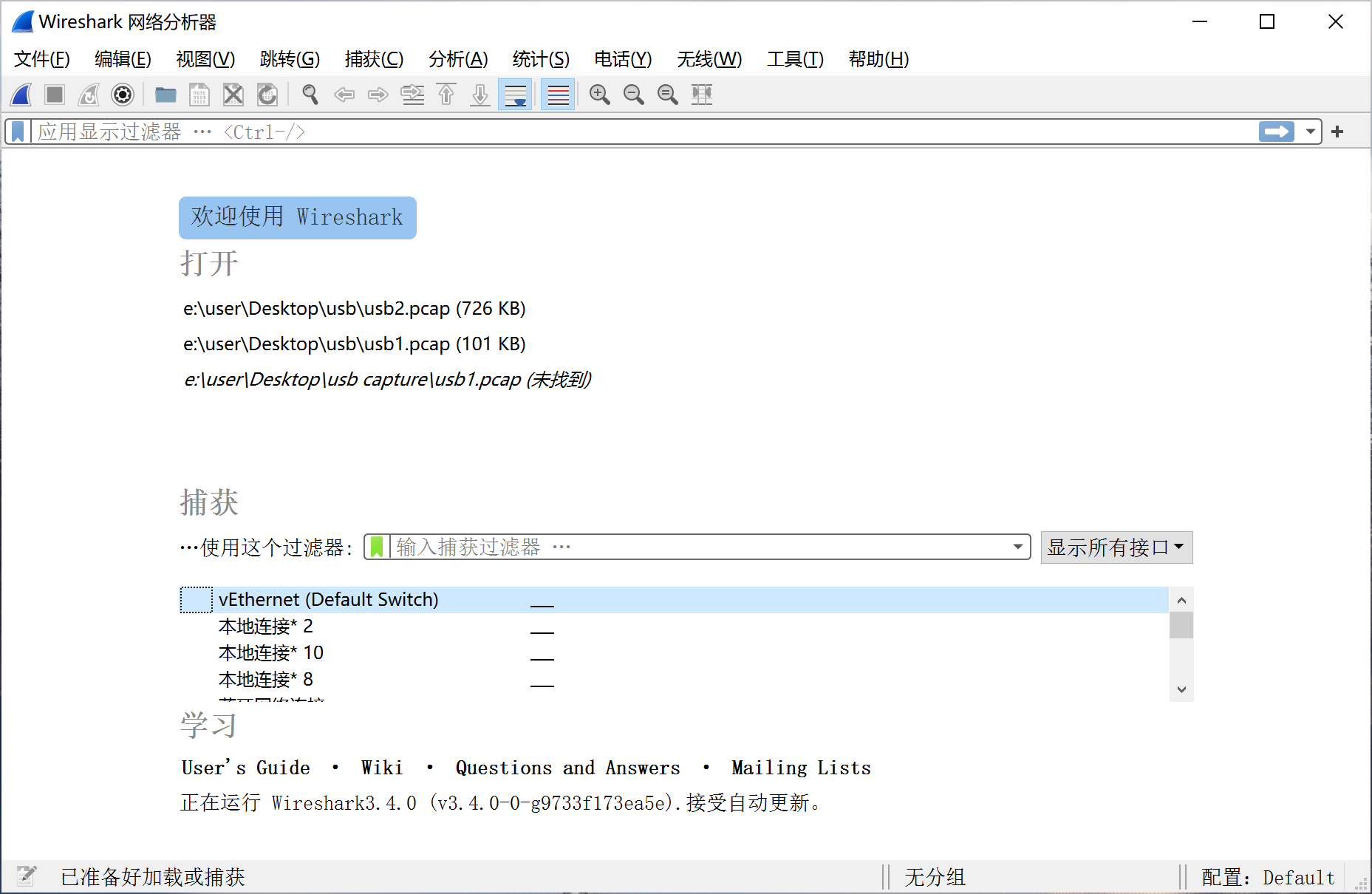Select the 本地连接* 8 interface
The image size is (1372, 894).
pos(674,680)
